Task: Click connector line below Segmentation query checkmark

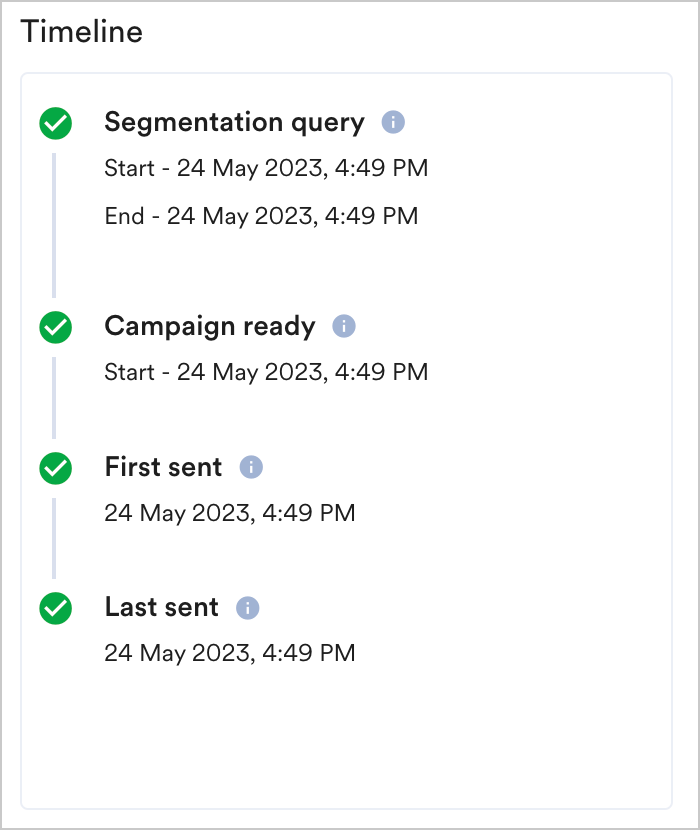Action: [54, 225]
